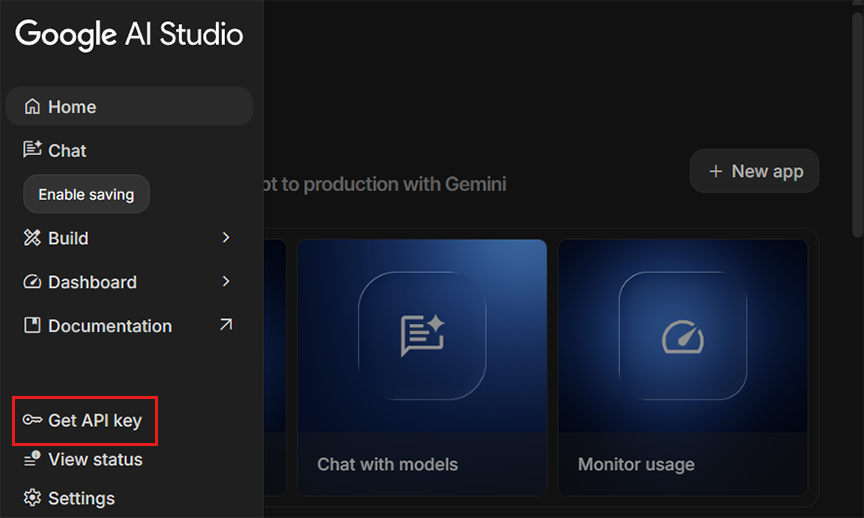Click the Documentation book icon
The width and height of the screenshot is (864, 518).
point(32,326)
